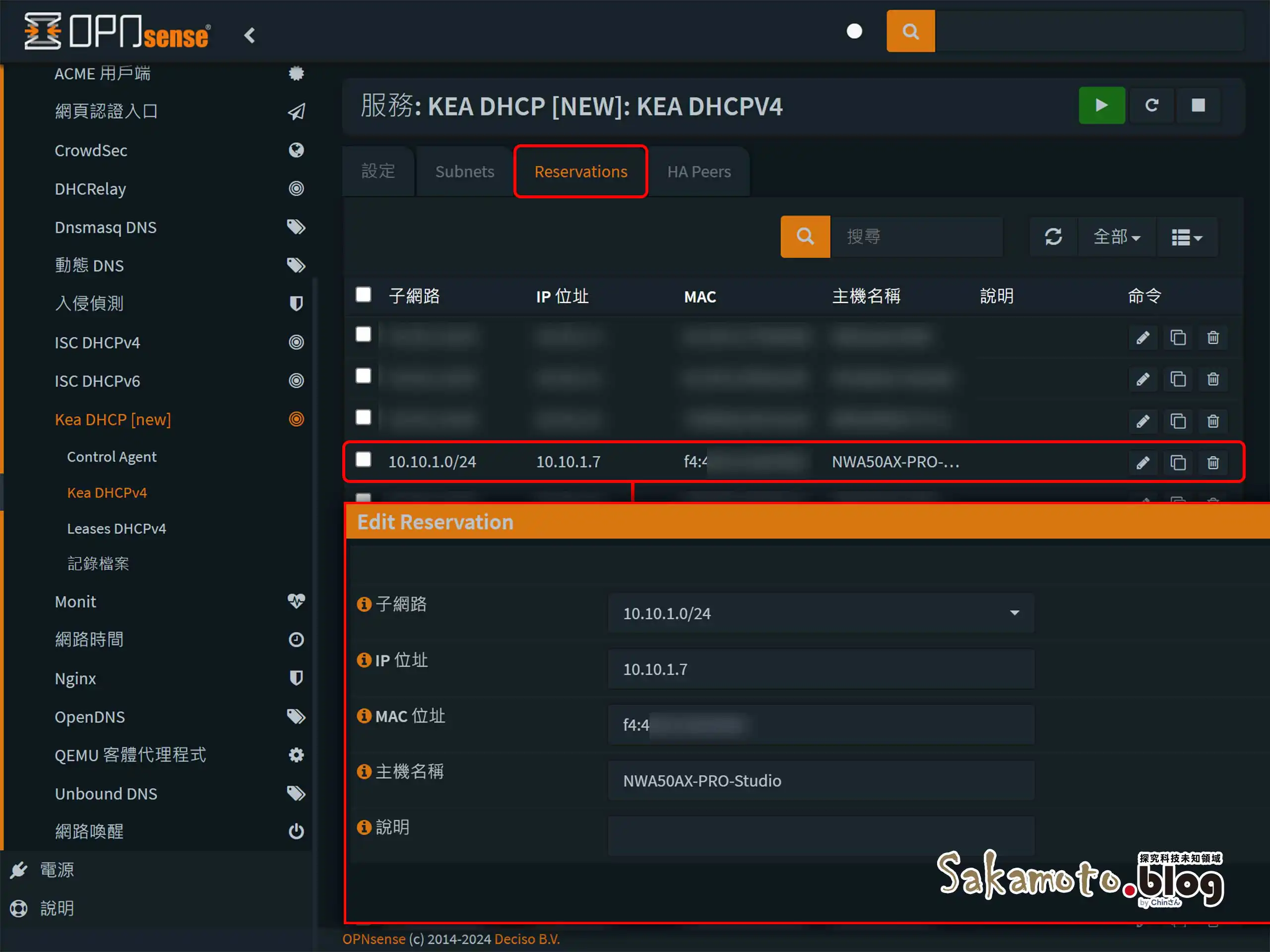
Task: Stop the KEA DHCP service
Action: tap(1199, 106)
